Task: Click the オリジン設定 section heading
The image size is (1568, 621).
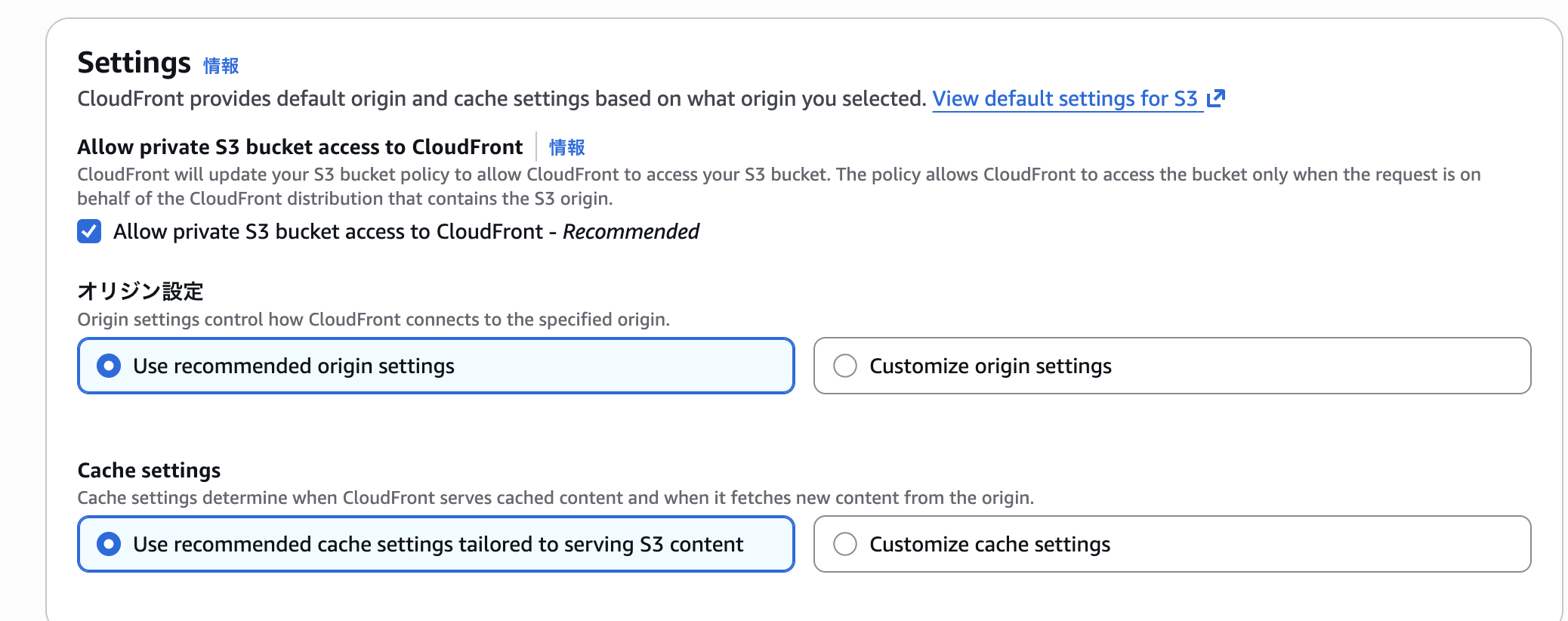Action: point(140,291)
